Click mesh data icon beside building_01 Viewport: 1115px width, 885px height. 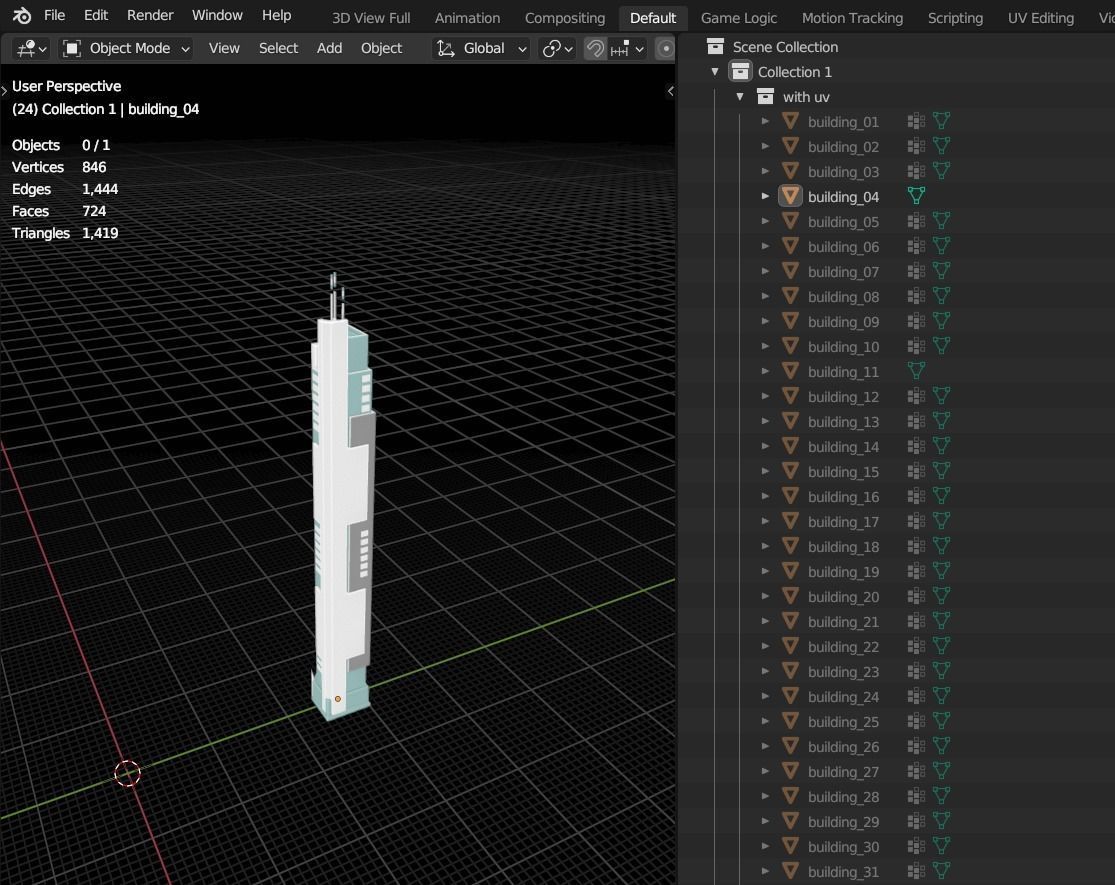point(941,121)
